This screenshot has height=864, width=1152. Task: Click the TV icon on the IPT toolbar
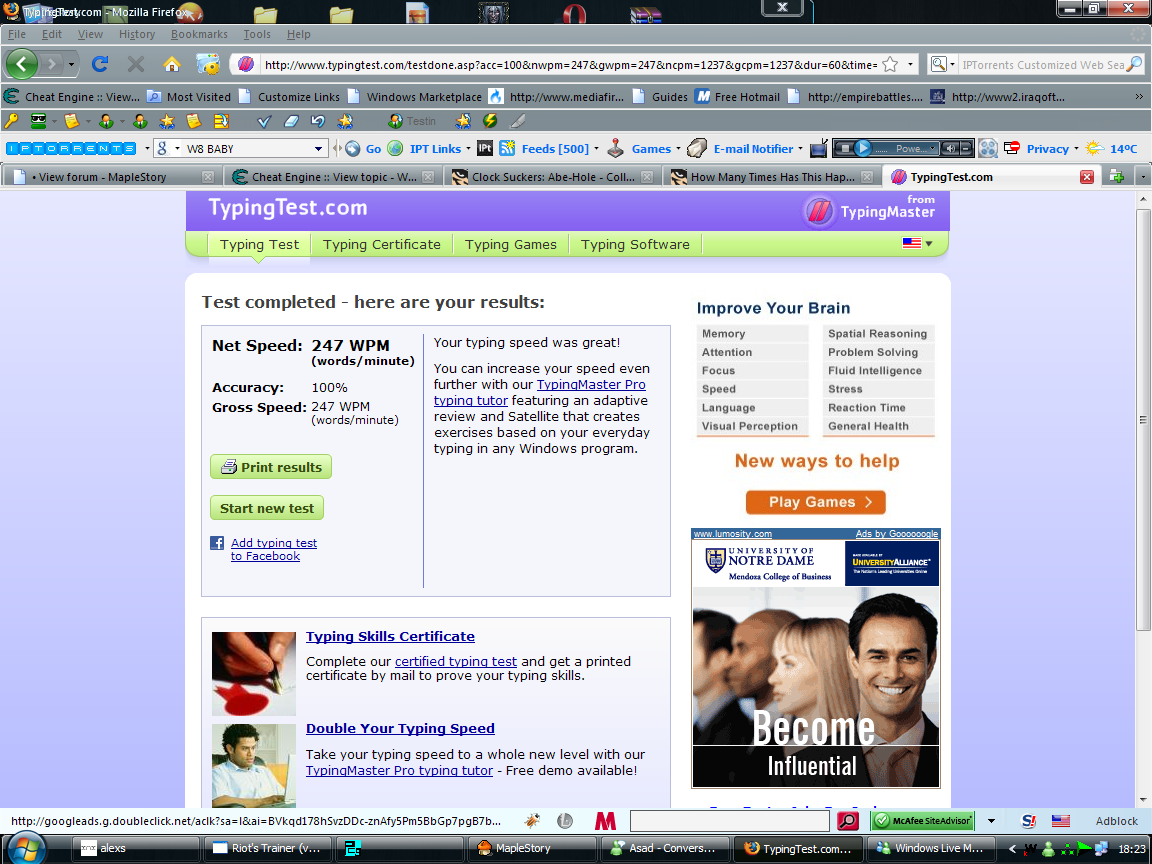click(819, 148)
